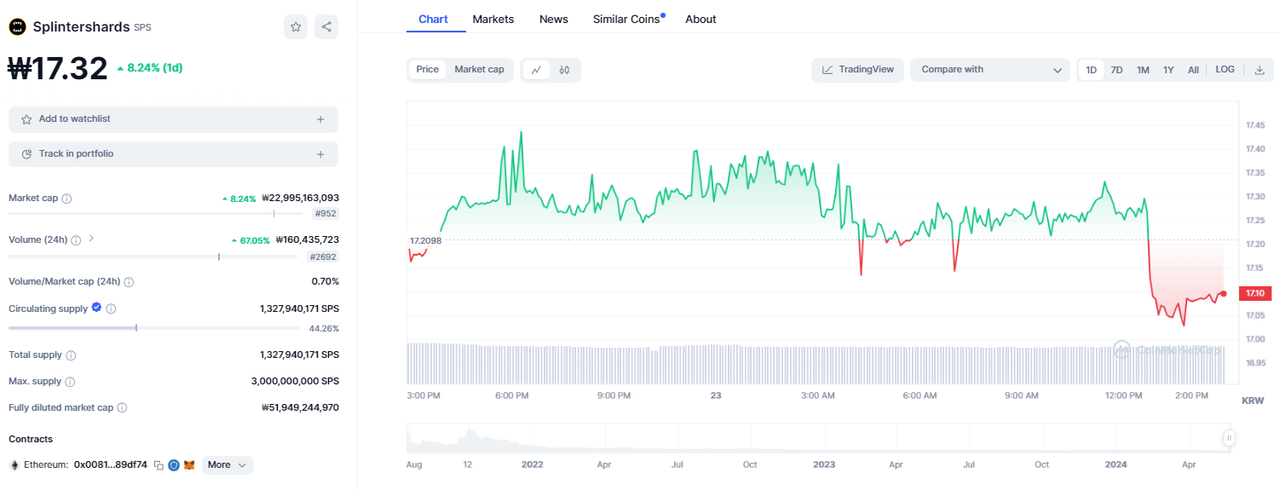Viewport: 1280px width, 490px height.
Task: Click the chevron arrow next to Volume (24h)
Action: point(92,239)
